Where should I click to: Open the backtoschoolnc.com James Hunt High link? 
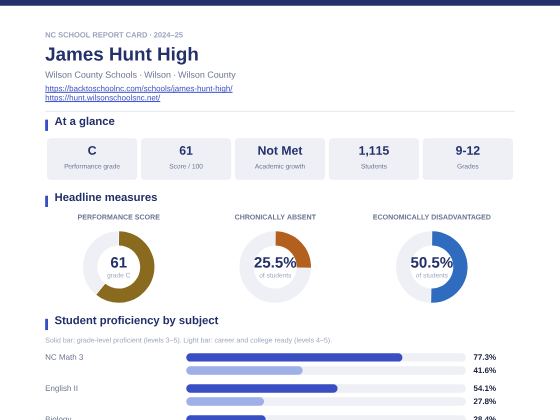tap(139, 88)
